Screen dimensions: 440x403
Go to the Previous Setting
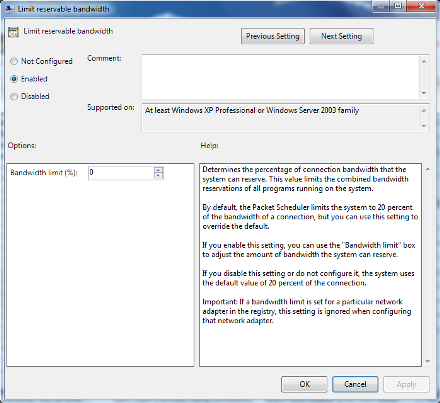[x=273, y=36]
